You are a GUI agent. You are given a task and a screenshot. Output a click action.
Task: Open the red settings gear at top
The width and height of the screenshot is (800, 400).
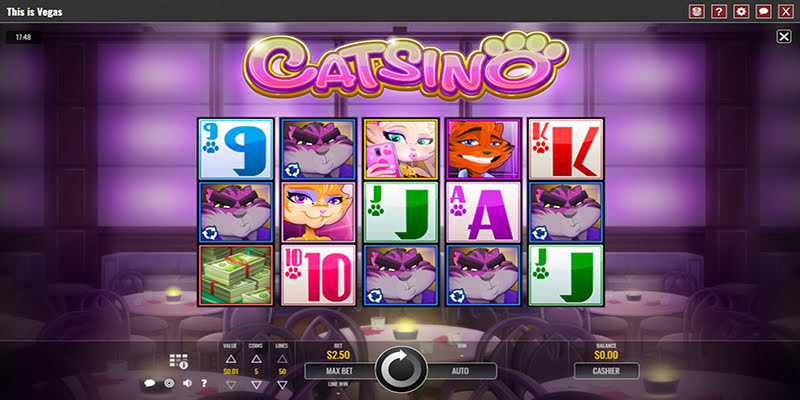tap(741, 11)
